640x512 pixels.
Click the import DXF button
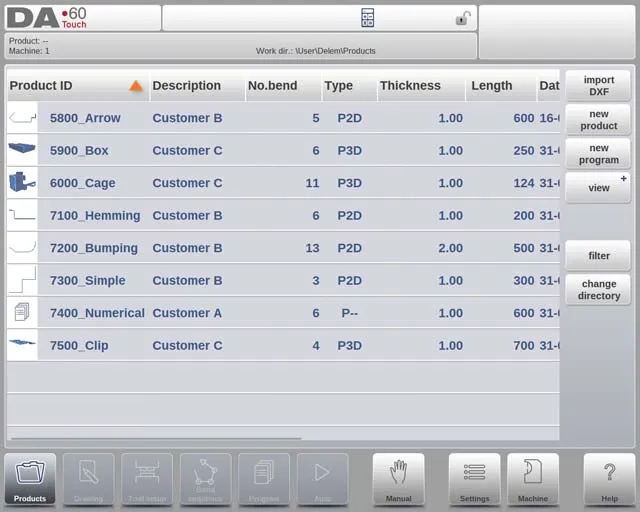(x=598, y=86)
